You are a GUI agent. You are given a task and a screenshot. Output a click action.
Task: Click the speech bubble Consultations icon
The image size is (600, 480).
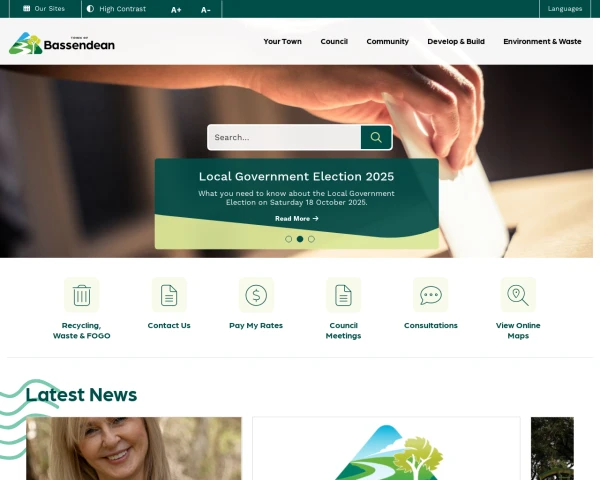[x=430, y=295]
